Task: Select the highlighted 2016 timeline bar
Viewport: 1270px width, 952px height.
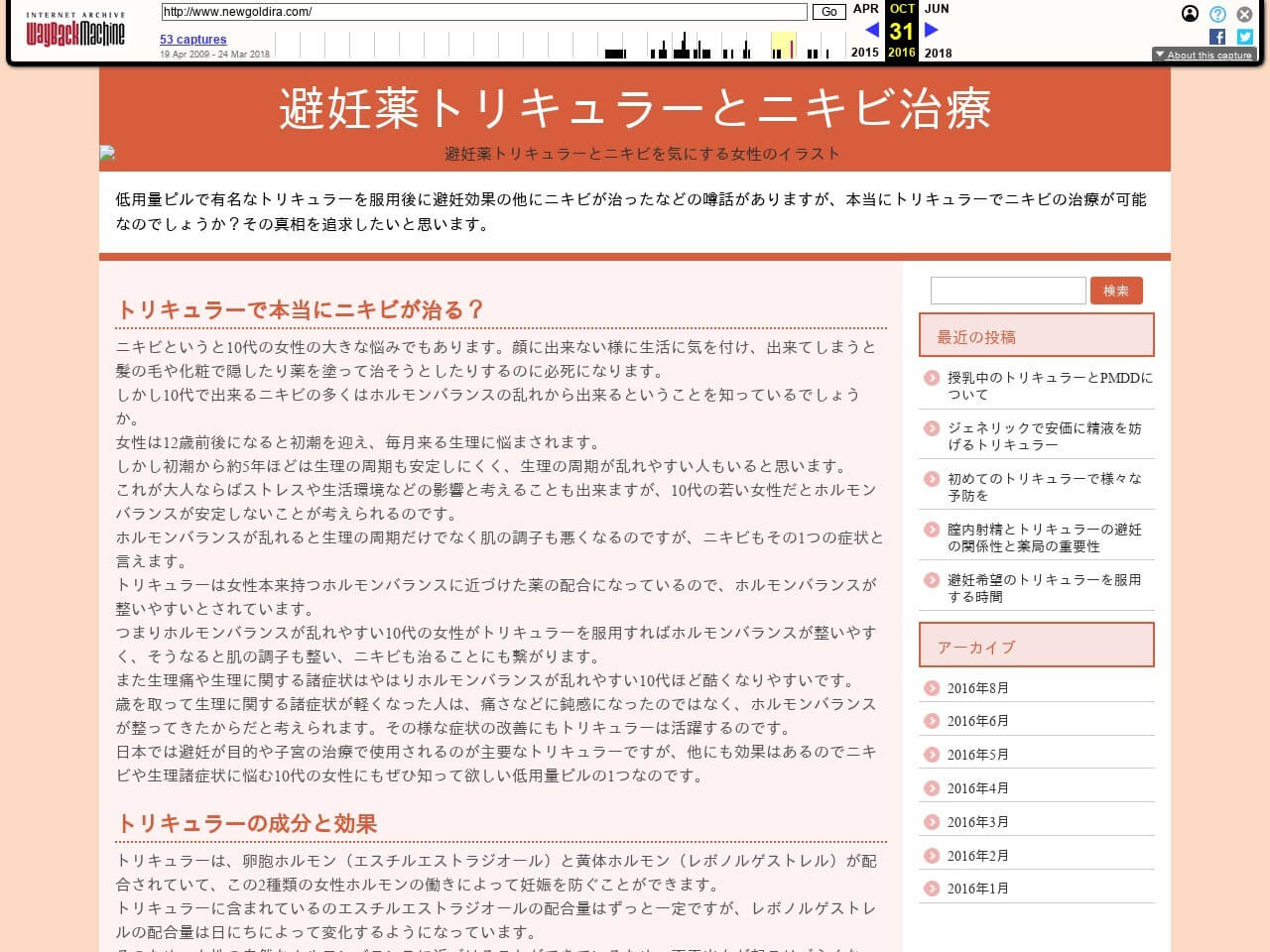Action: (x=784, y=46)
